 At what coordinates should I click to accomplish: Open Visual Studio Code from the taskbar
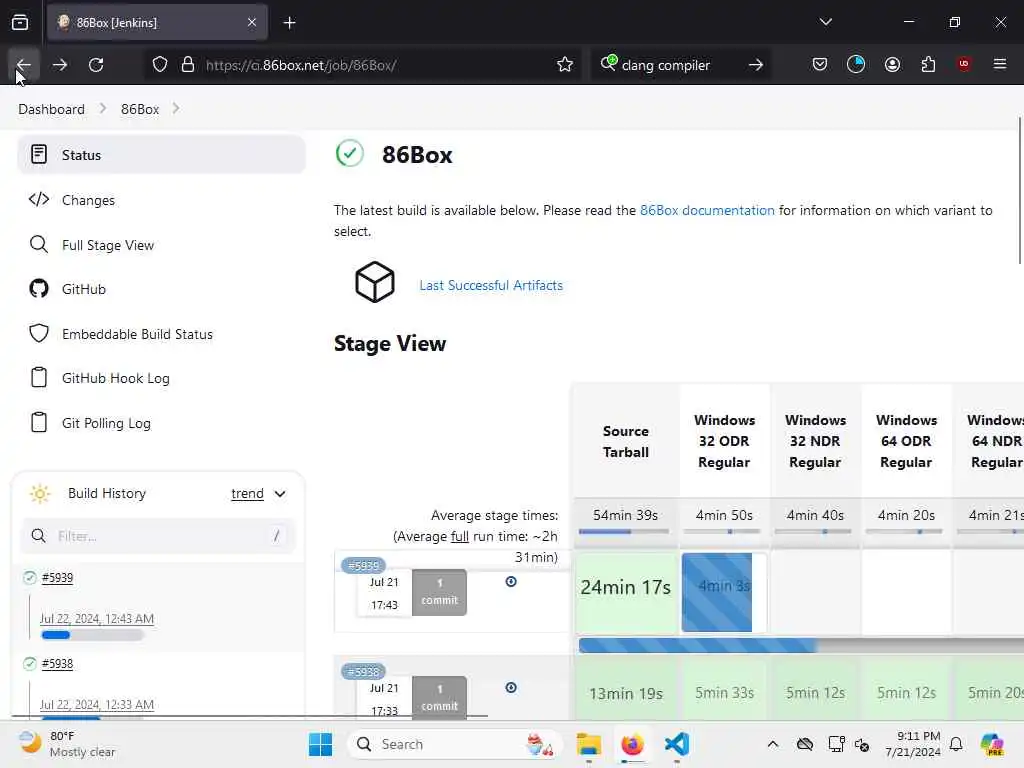click(x=677, y=744)
